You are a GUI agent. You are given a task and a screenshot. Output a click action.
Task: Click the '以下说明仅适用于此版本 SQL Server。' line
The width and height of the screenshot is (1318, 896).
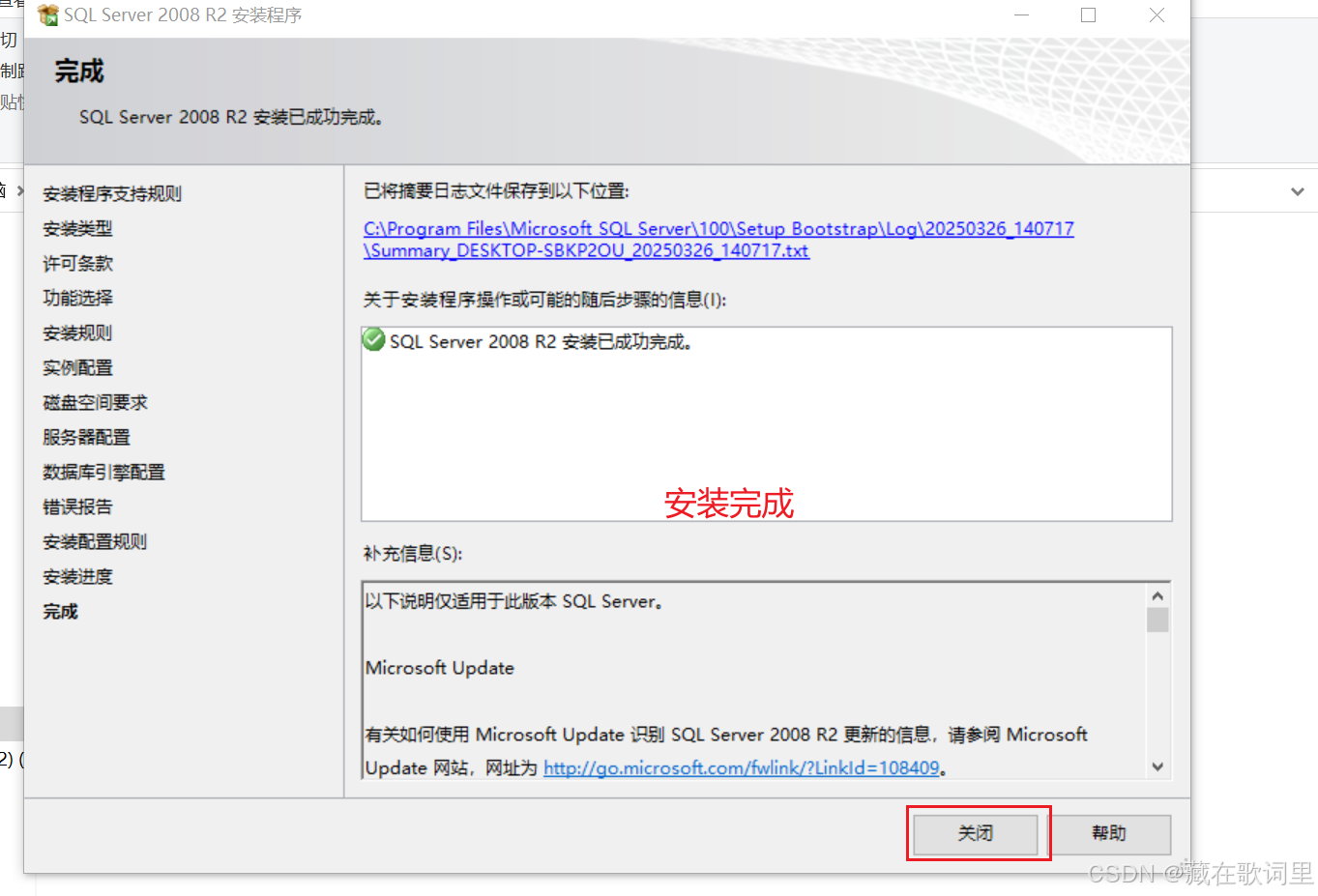coord(514,601)
